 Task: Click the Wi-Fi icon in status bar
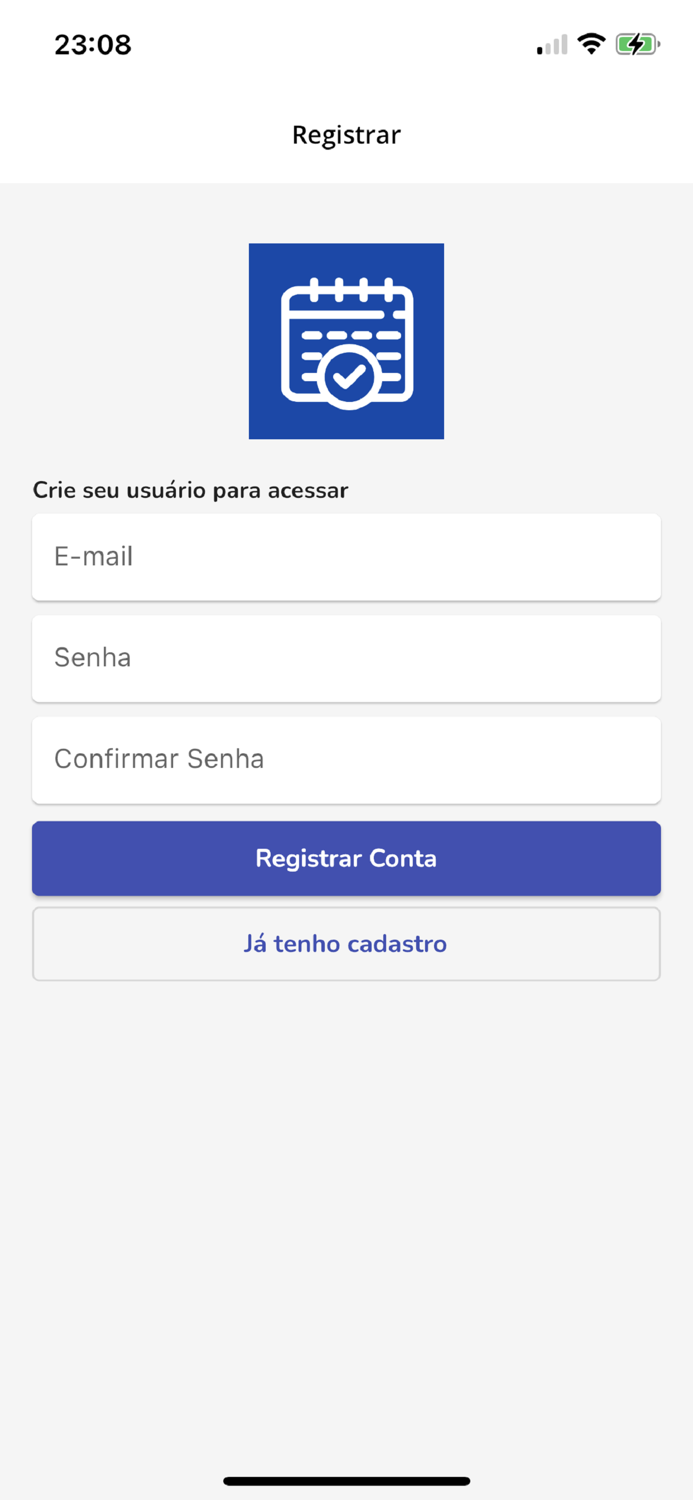[591, 43]
